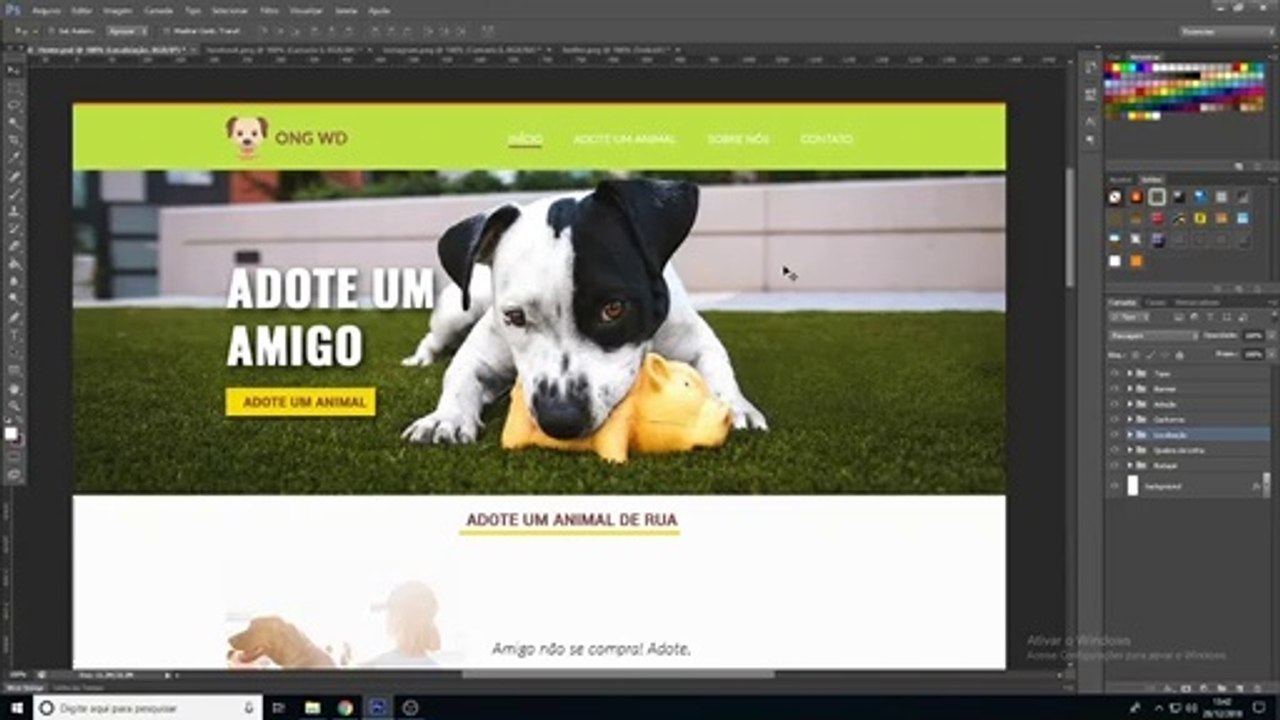Screen dimensions: 1280x720
Task: Click the SOBRE NÓS nav link in mockup
Action: tap(738, 139)
